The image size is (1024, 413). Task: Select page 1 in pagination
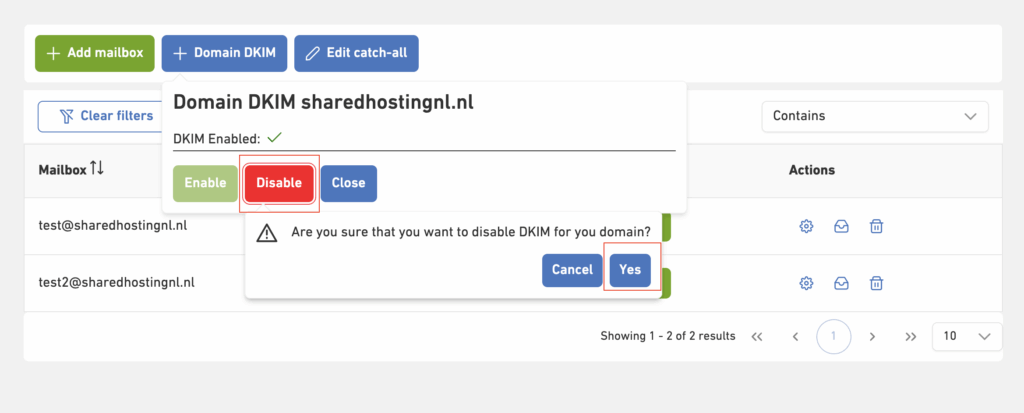point(833,336)
